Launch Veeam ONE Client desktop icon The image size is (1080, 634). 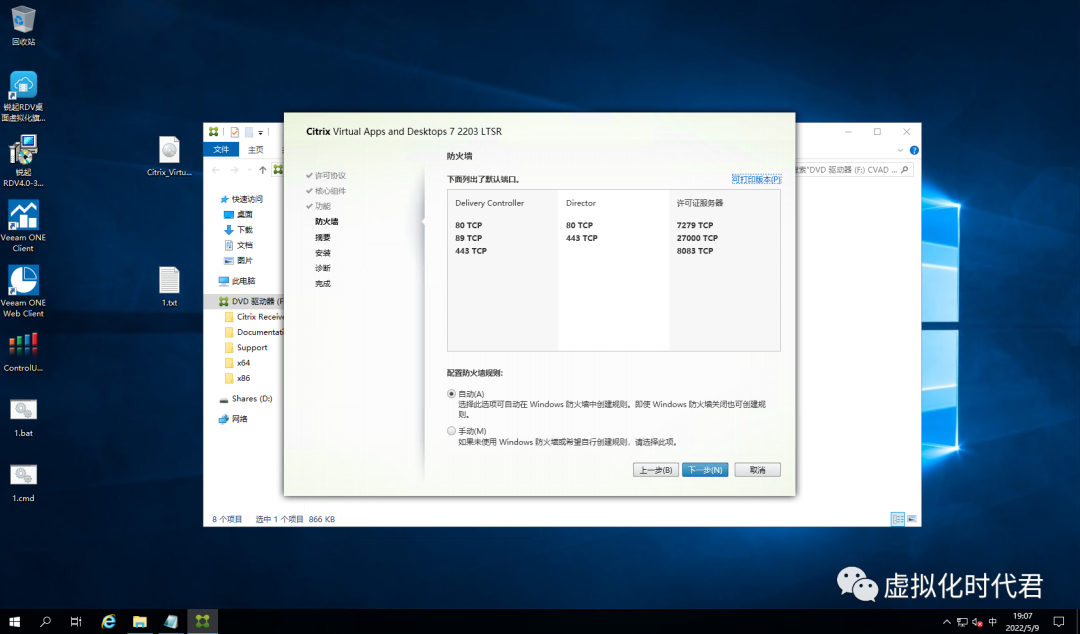(23, 226)
